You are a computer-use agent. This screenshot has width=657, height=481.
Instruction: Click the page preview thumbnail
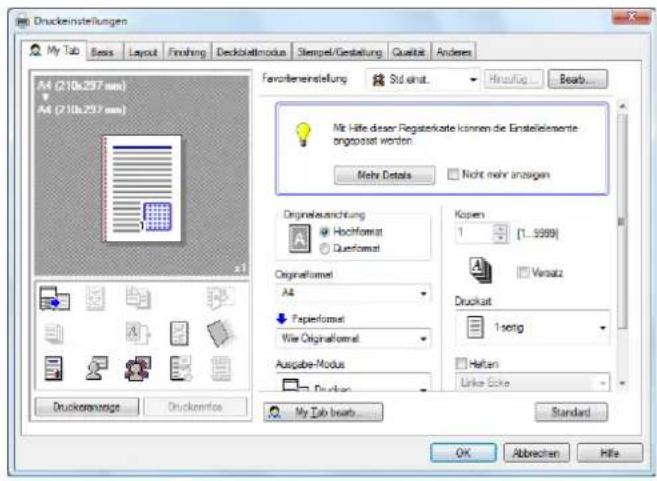point(142,189)
